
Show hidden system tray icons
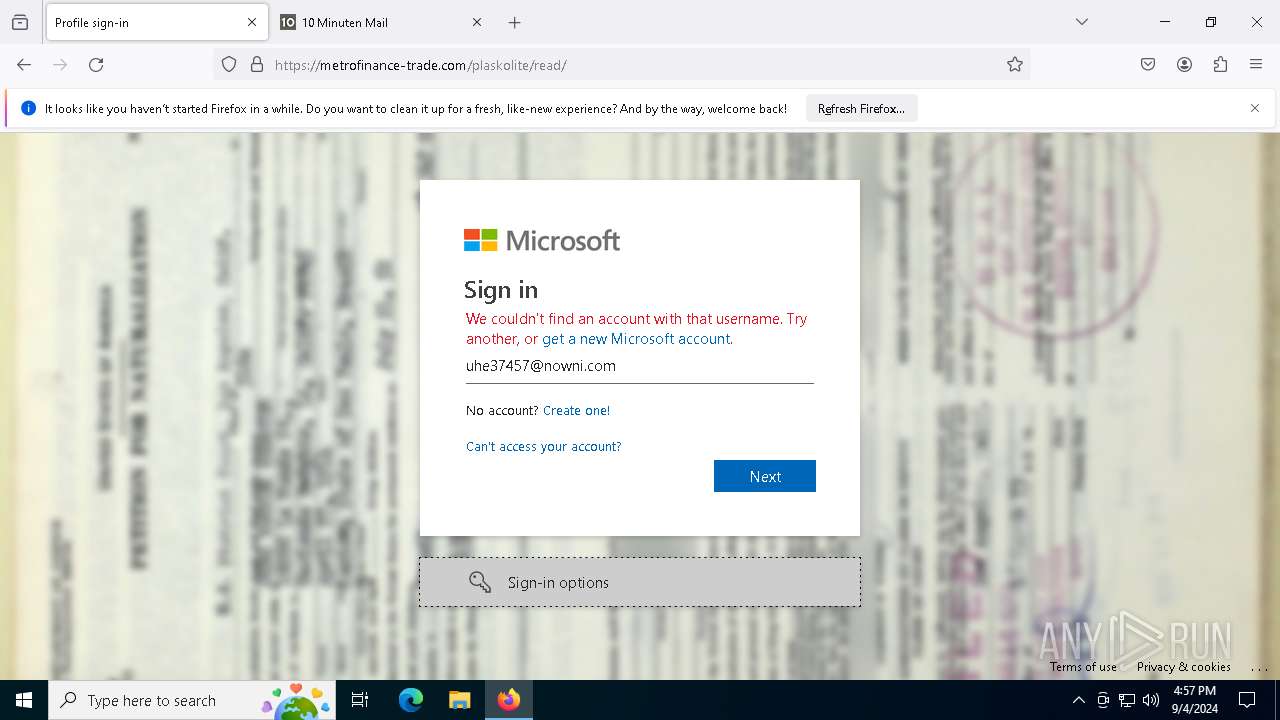click(1078, 700)
